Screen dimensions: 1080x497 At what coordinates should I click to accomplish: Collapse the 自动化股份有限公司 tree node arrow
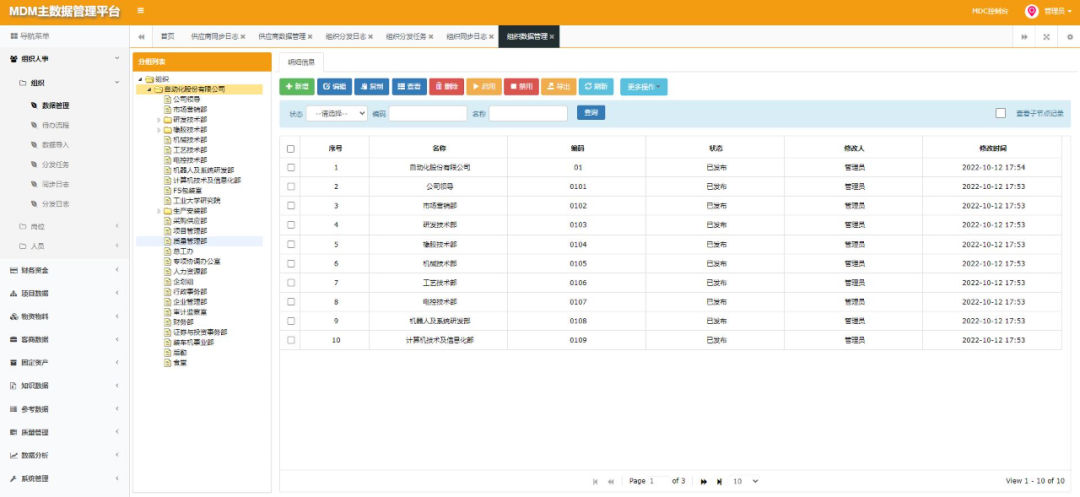coord(149,89)
